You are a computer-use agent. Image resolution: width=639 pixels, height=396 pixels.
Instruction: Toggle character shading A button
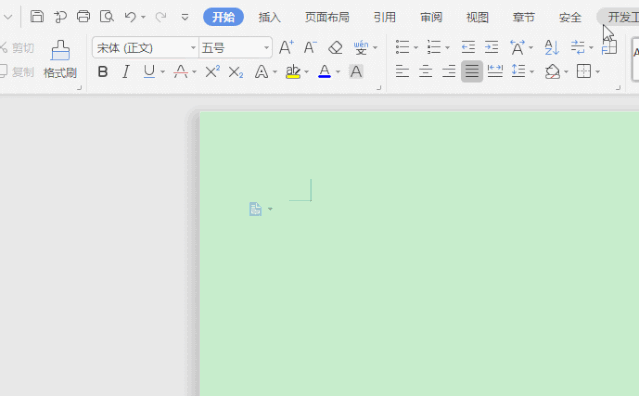click(x=356, y=72)
